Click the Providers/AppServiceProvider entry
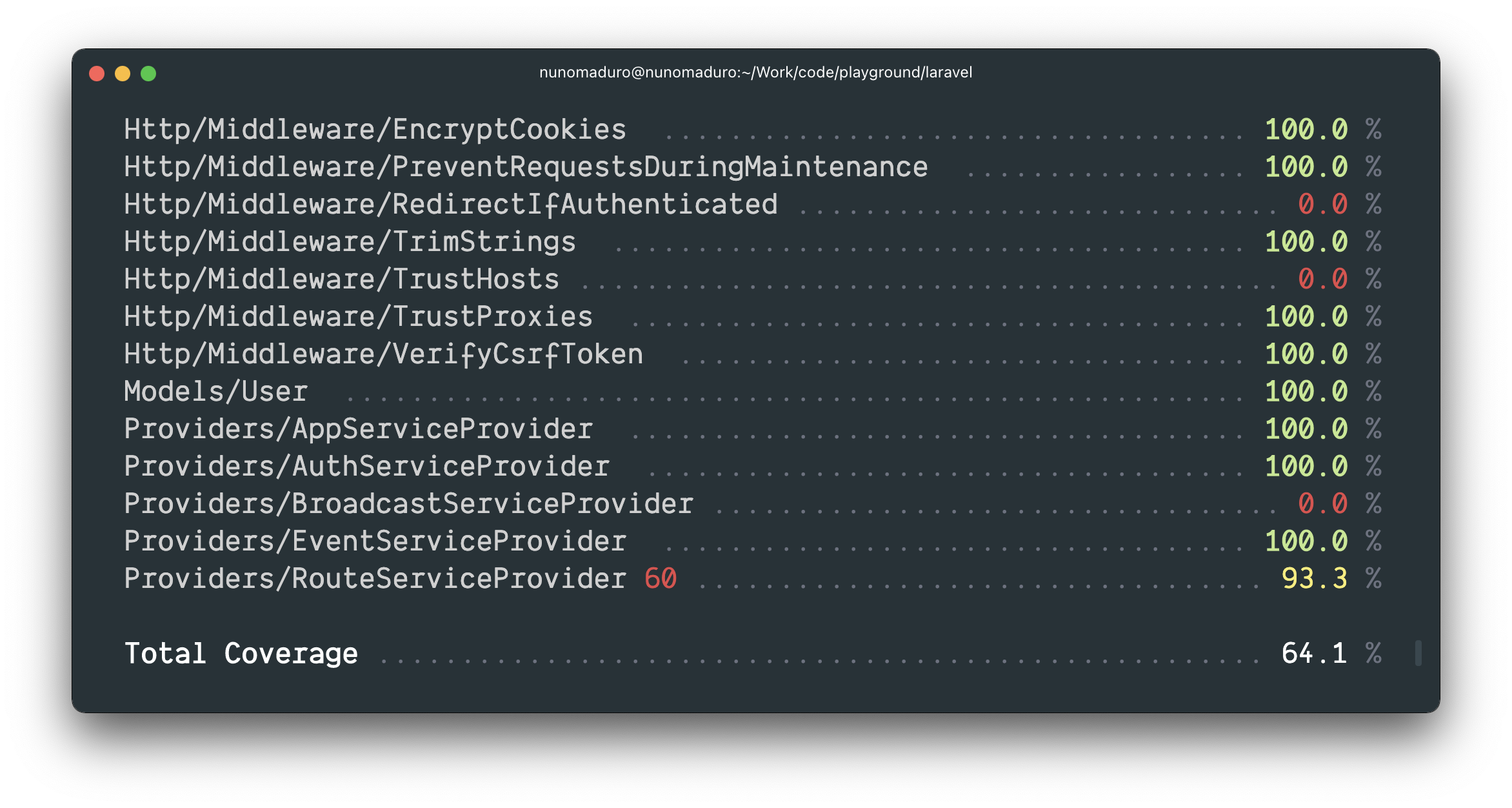 [x=358, y=429]
